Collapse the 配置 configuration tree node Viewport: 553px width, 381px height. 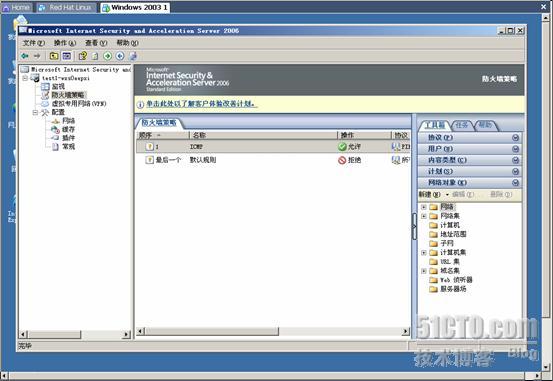click(35, 112)
